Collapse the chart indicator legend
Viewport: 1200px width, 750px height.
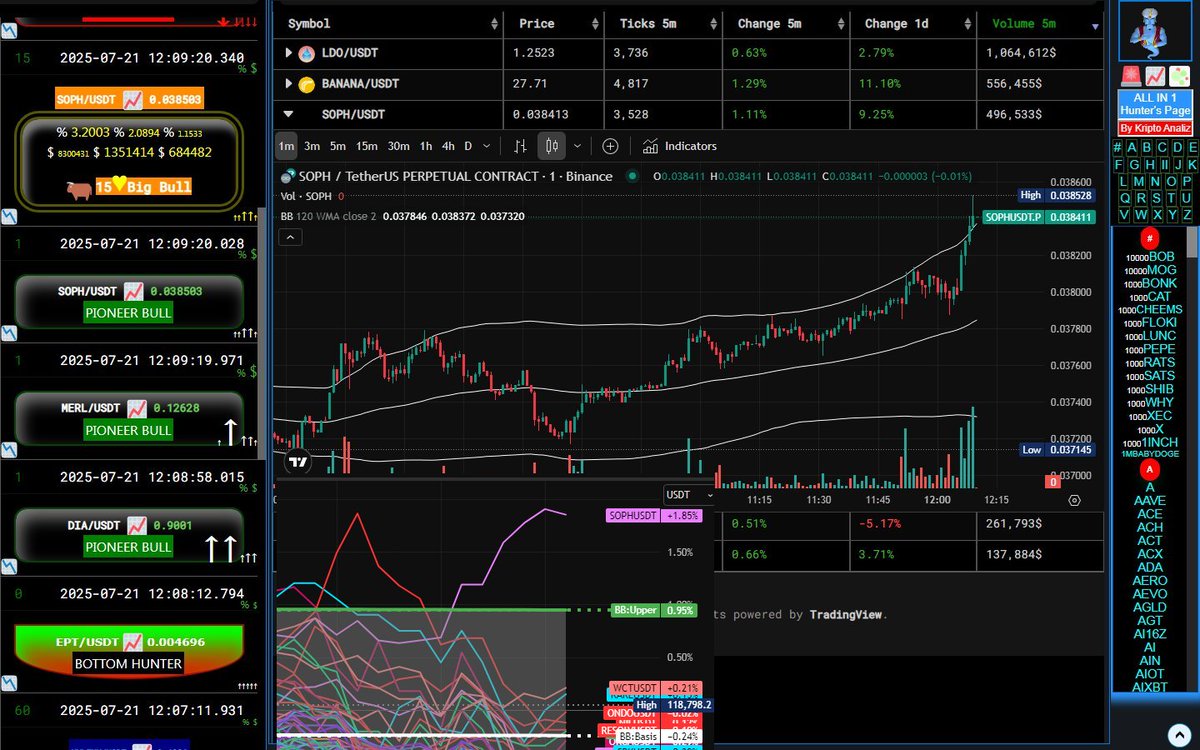tap(289, 237)
